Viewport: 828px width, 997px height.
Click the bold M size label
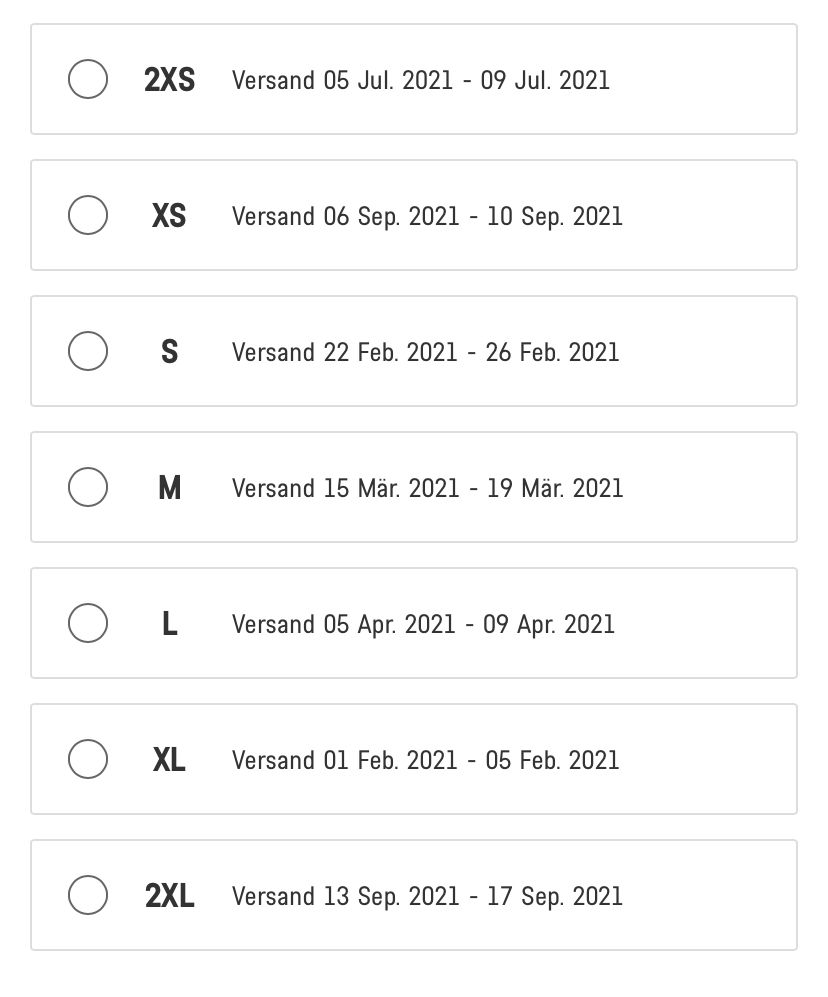coord(169,488)
